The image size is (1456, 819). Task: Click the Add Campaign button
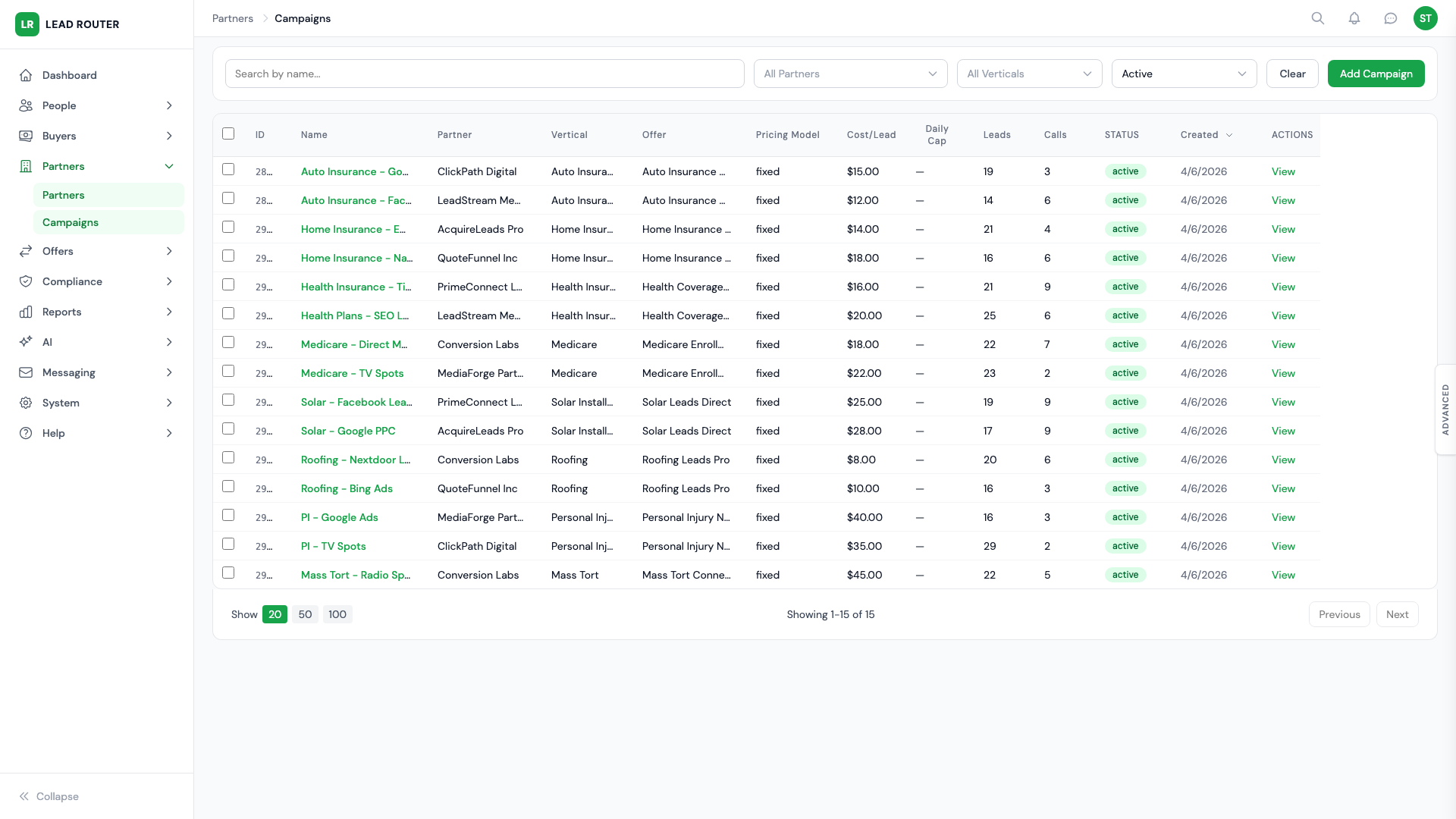(1376, 74)
